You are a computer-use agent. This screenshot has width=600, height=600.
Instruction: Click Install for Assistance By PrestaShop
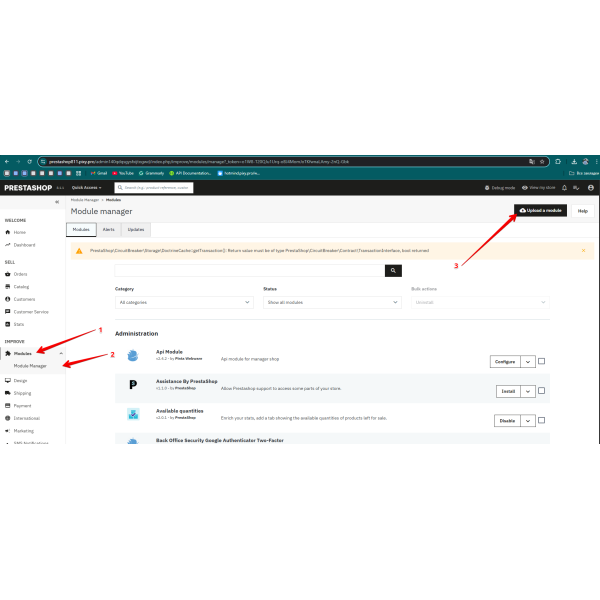tap(508, 391)
